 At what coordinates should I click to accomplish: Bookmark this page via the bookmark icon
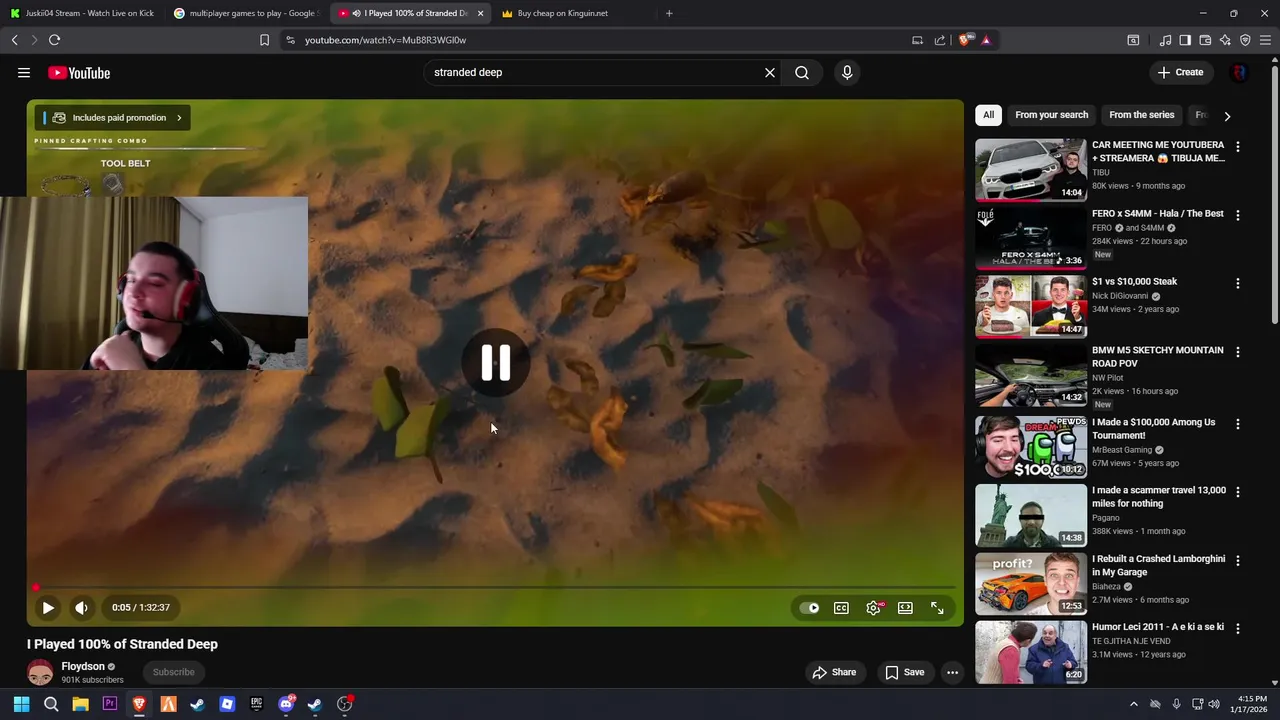coord(264,40)
